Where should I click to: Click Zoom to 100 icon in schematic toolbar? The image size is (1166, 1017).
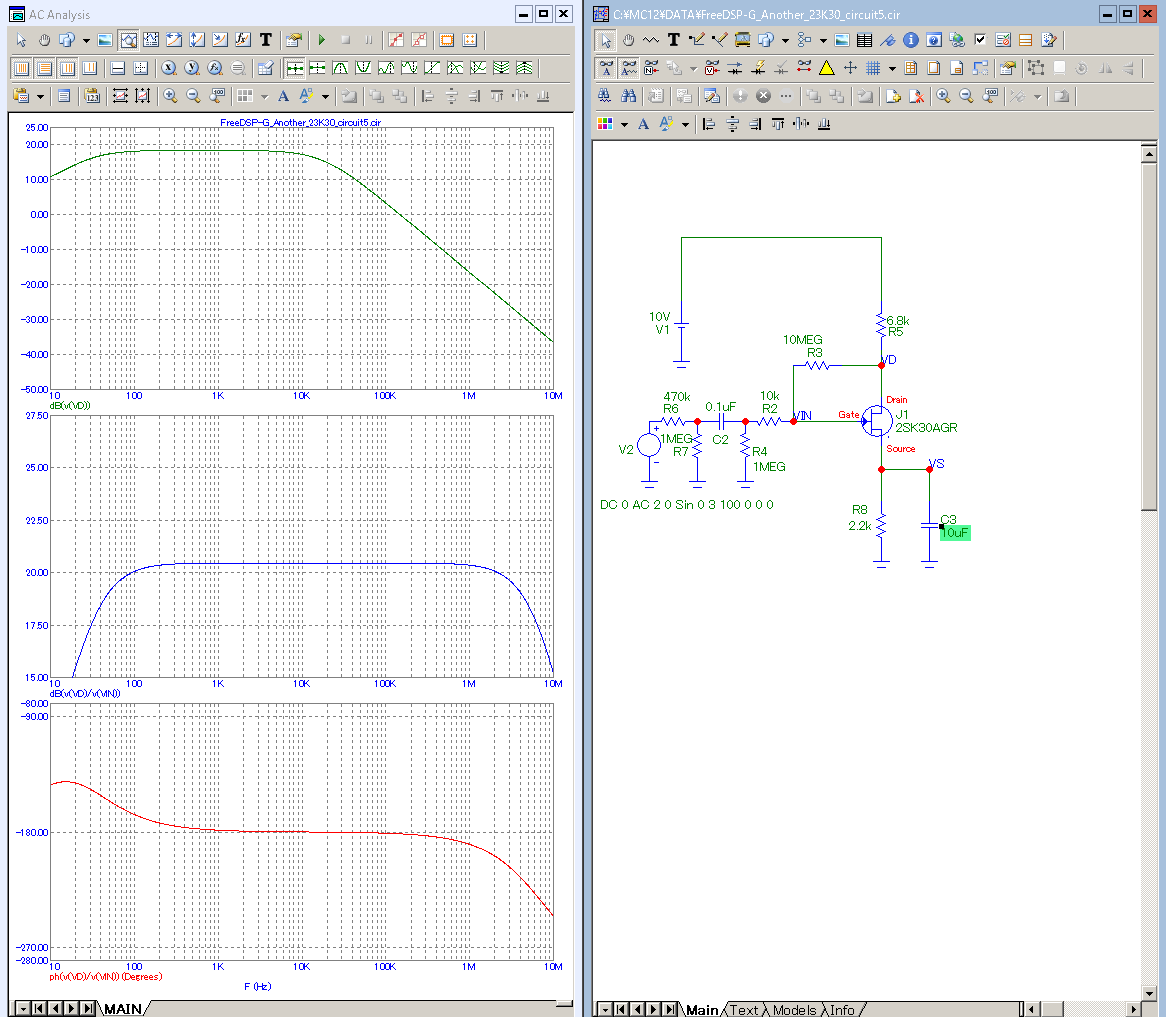point(990,96)
